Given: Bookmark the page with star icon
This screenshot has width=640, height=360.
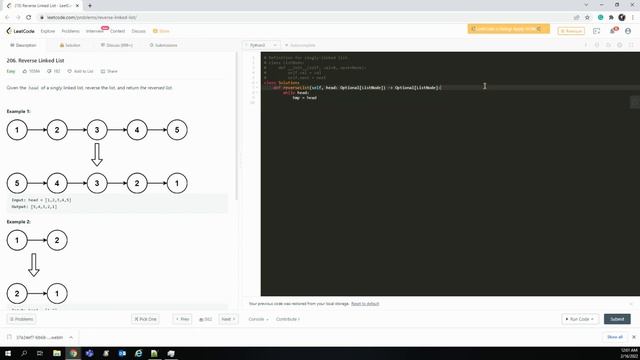Looking at the screenshot, I should pyautogui.click(x=587, y=17).
